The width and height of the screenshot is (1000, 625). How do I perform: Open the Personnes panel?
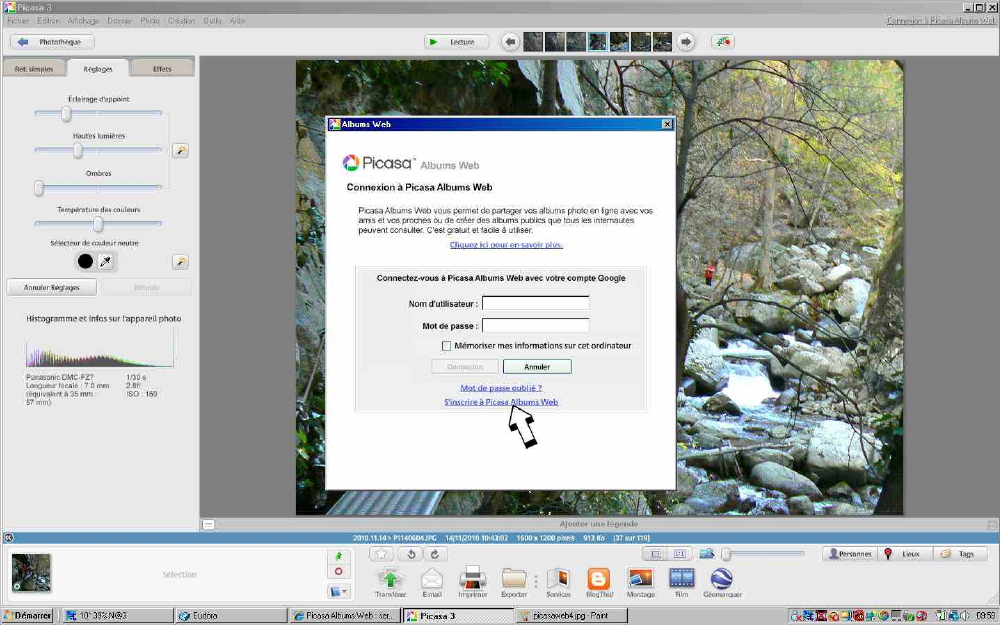[849, 554]
